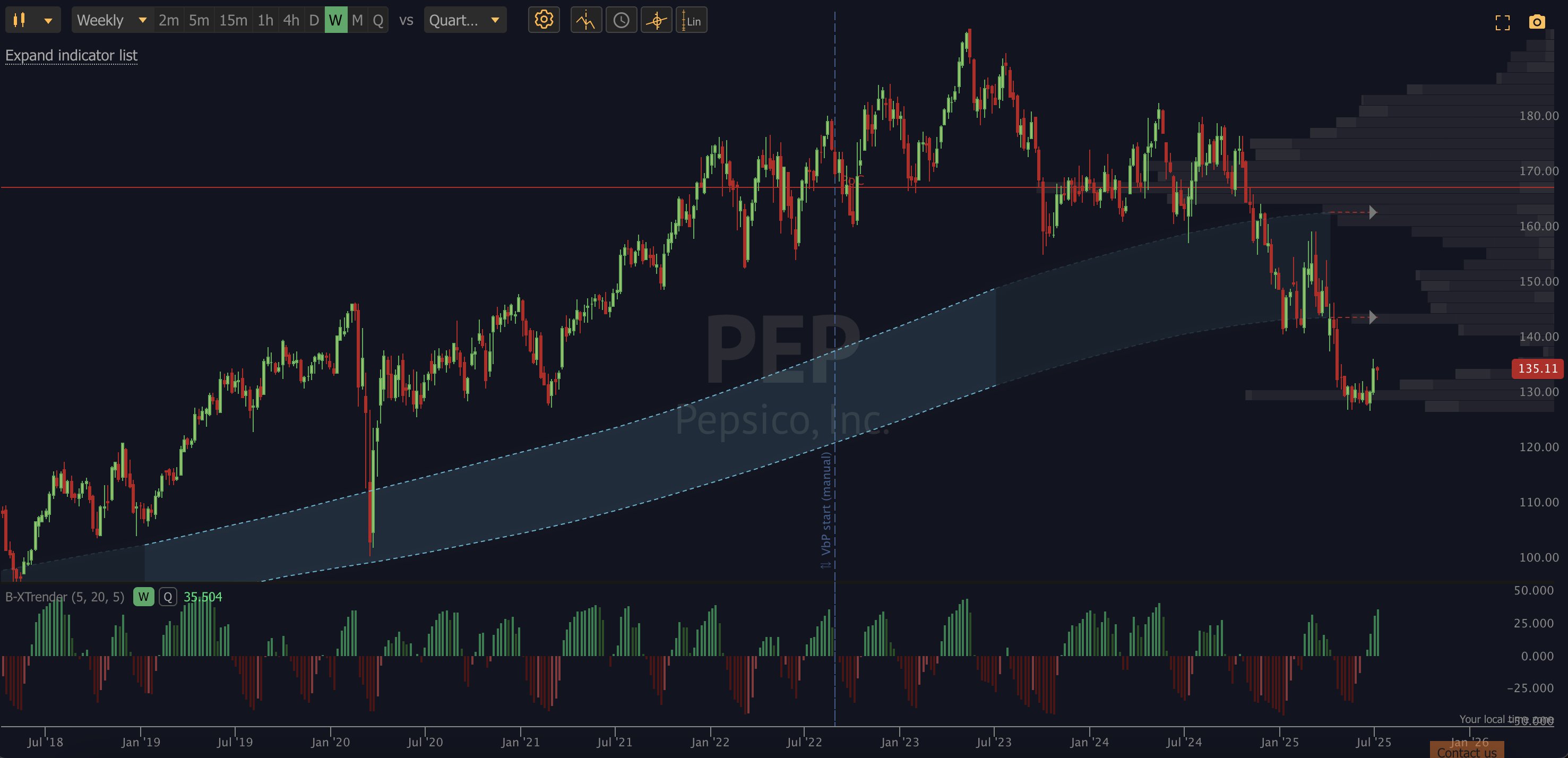
Task: Select the D daily timeframe
Action: pos(314,20)
